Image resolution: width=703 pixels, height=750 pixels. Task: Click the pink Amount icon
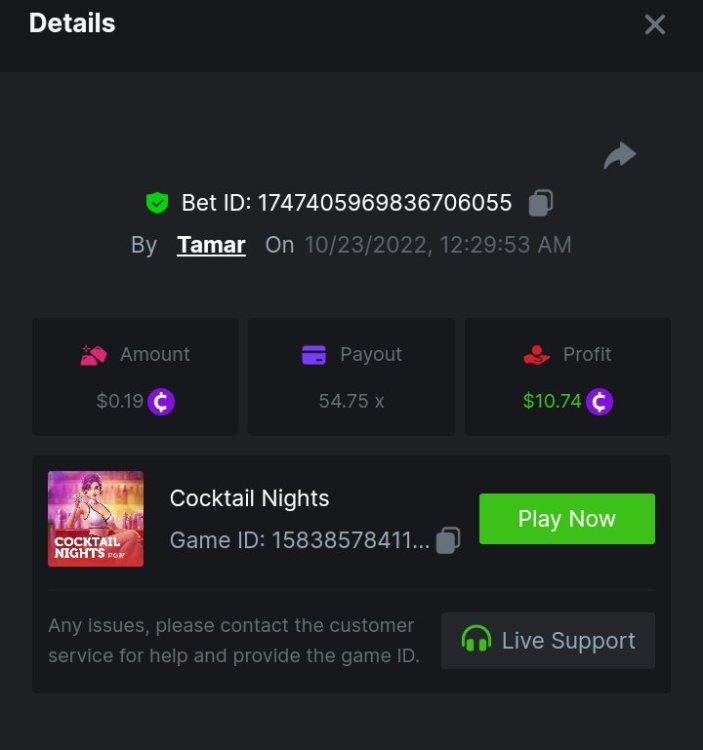pyautogui.click(x=93, y=355)
